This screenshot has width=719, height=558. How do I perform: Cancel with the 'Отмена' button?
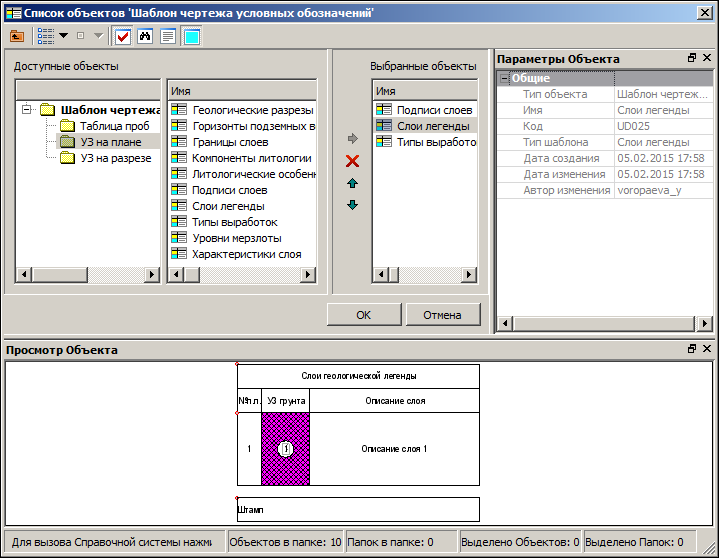443,315
